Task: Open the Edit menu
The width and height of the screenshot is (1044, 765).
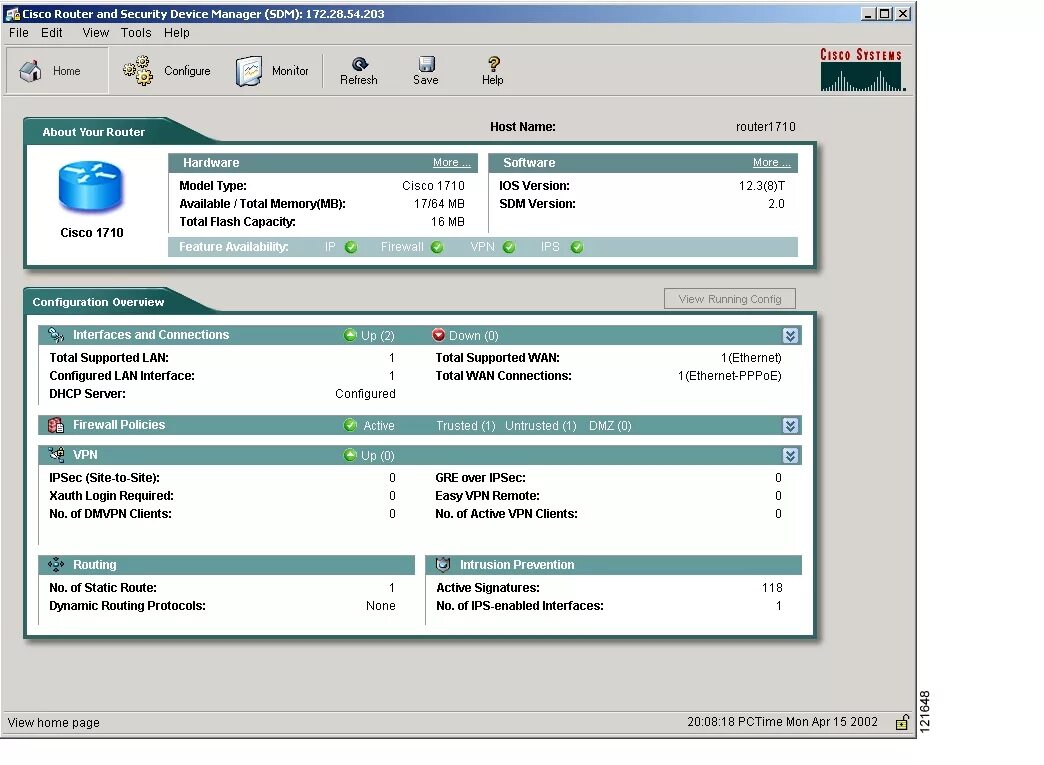Action: click(x=51, y=33)
